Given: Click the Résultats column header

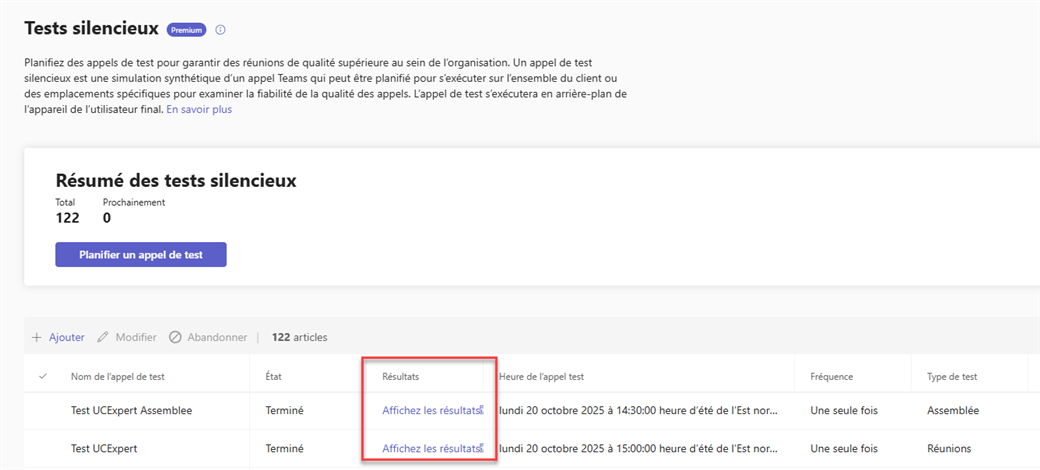Looking at the screenshot, I should click(x=400, y=377).
